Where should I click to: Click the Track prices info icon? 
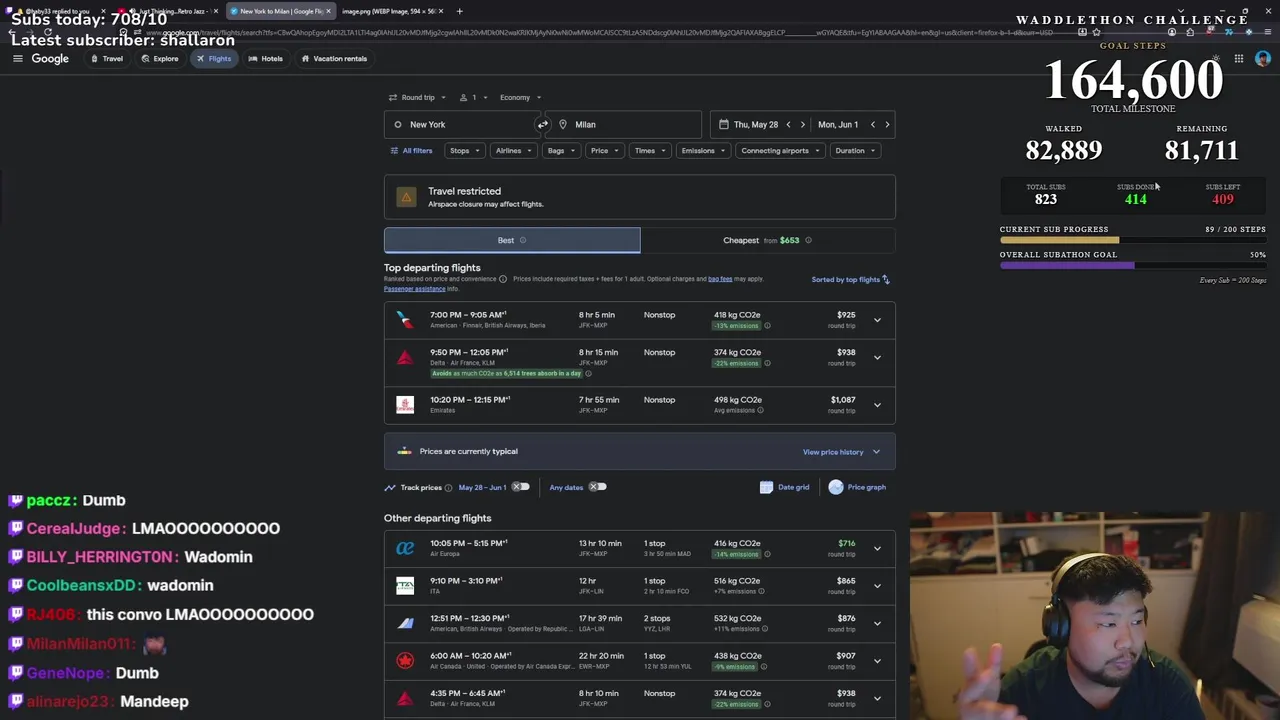(448, 488)
